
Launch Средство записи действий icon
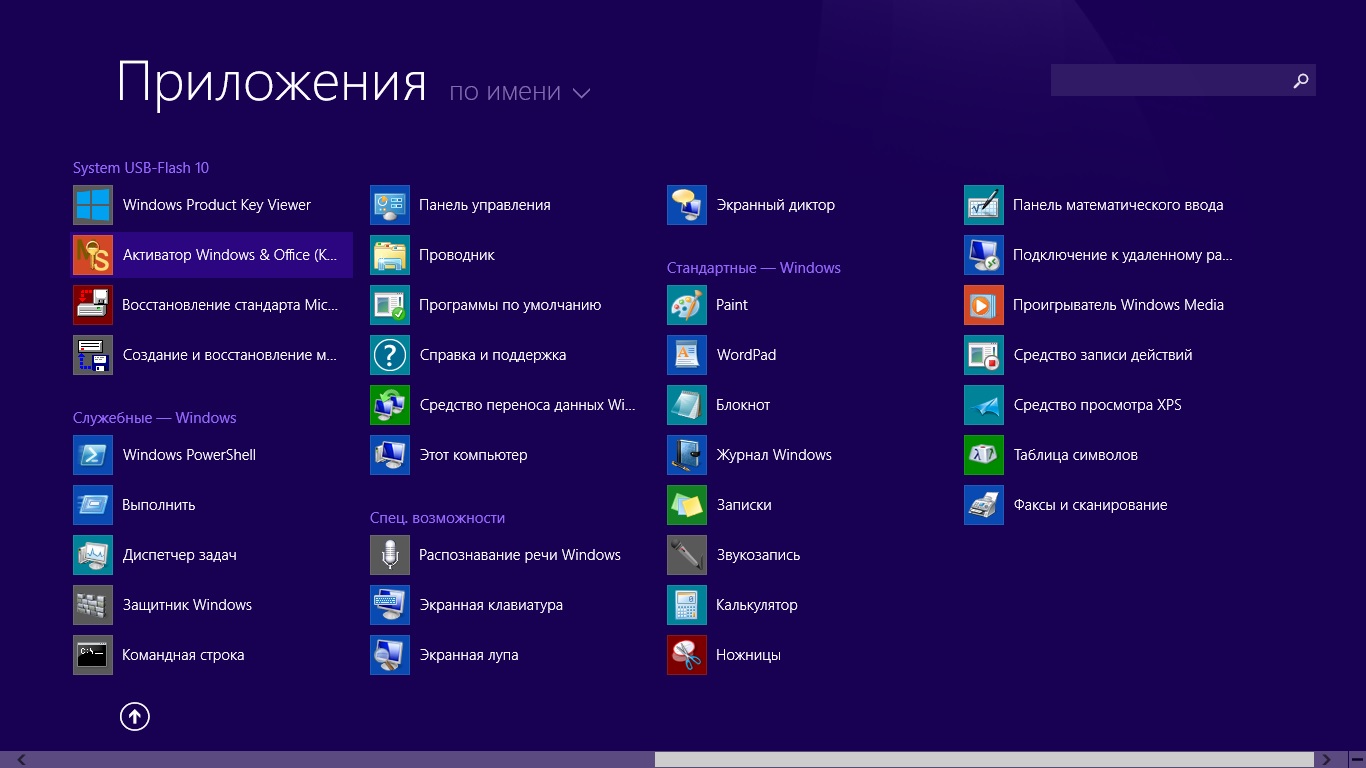tap(984, 355)
